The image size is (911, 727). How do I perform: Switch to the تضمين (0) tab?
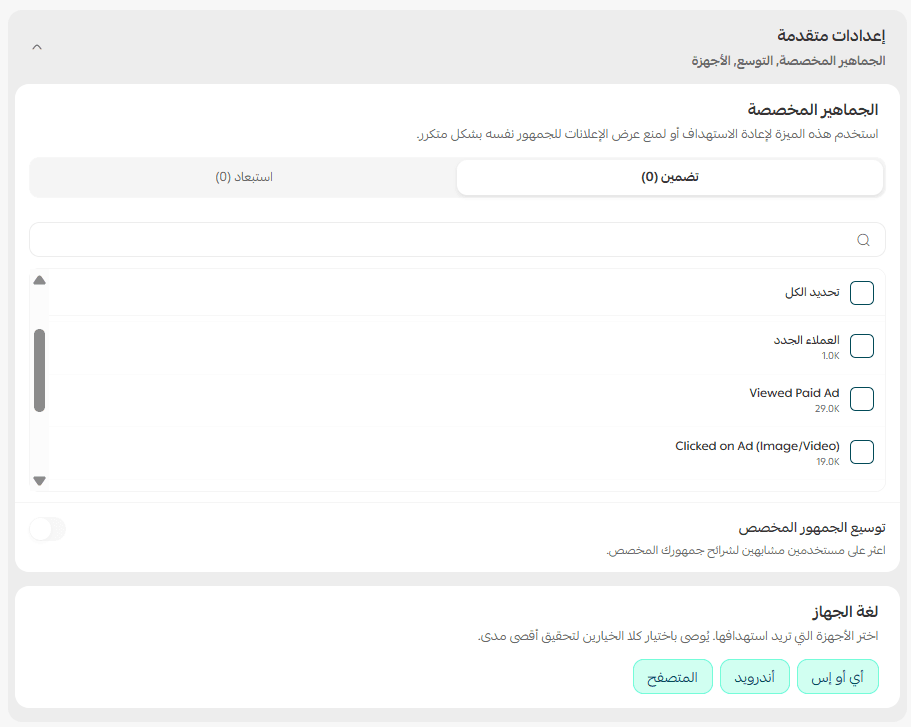(x=670, y=177)
